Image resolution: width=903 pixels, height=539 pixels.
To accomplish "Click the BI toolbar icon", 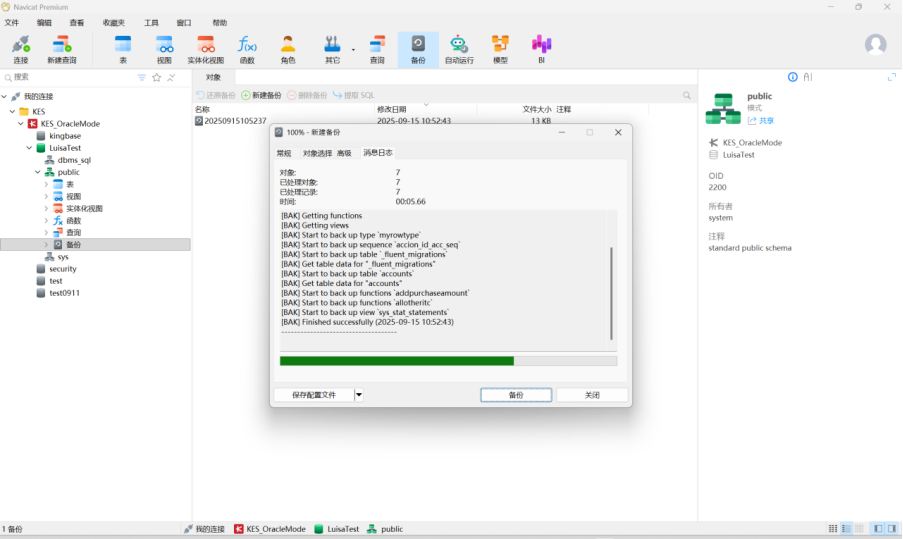I will (541, 48).
